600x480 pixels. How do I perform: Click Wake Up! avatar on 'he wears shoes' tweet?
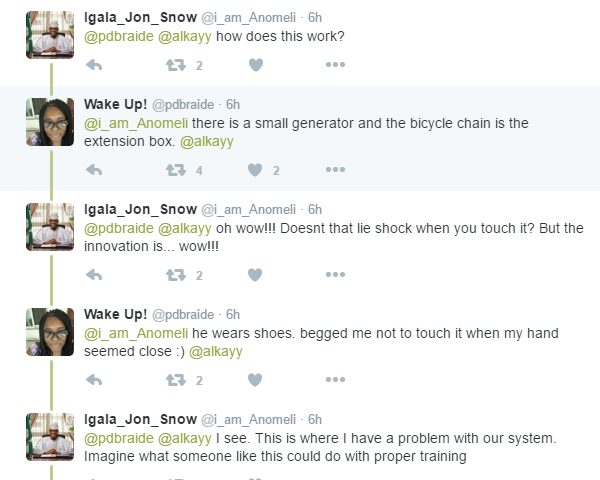tap(50, 332)
